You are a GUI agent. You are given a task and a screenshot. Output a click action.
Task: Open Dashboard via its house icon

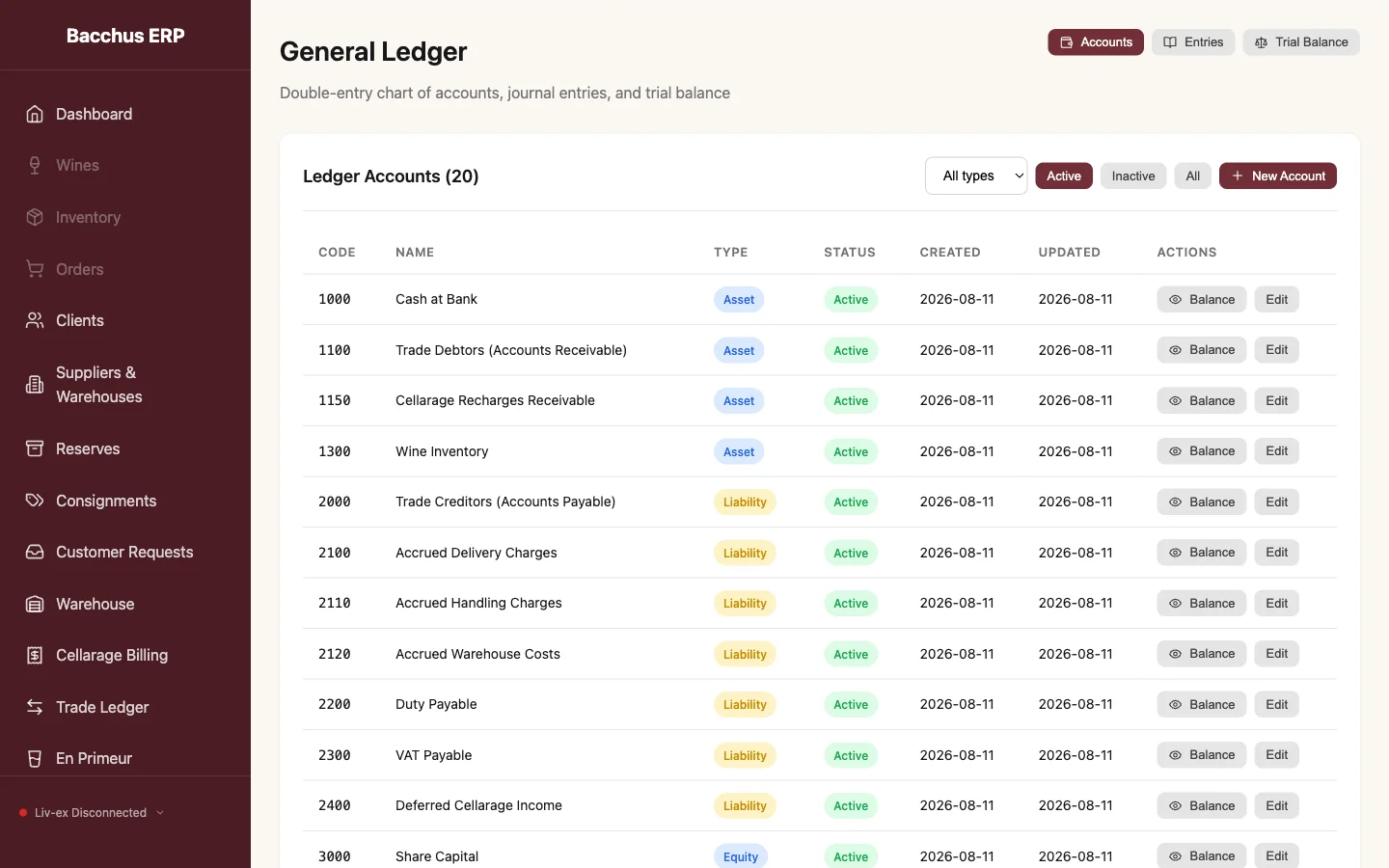click(x=35, y=114)
